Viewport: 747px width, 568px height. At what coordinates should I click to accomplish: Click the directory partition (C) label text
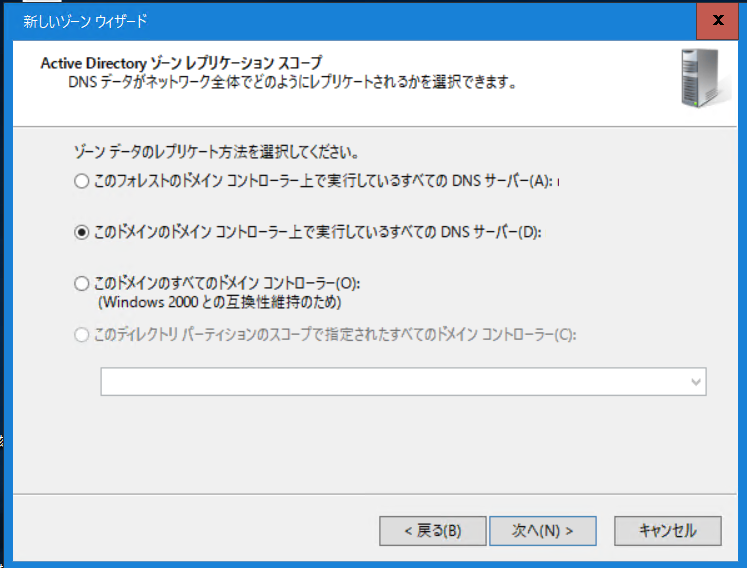point(335,335)
